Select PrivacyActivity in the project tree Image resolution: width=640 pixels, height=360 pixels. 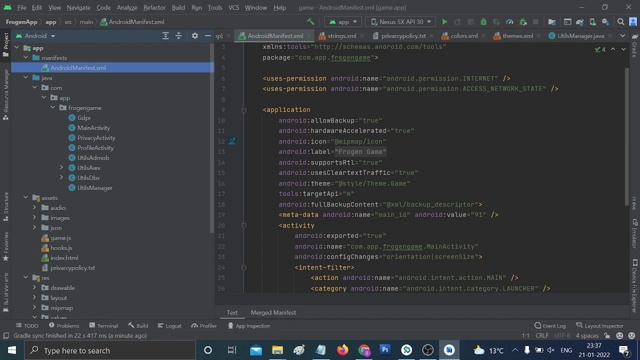point(96,138)
